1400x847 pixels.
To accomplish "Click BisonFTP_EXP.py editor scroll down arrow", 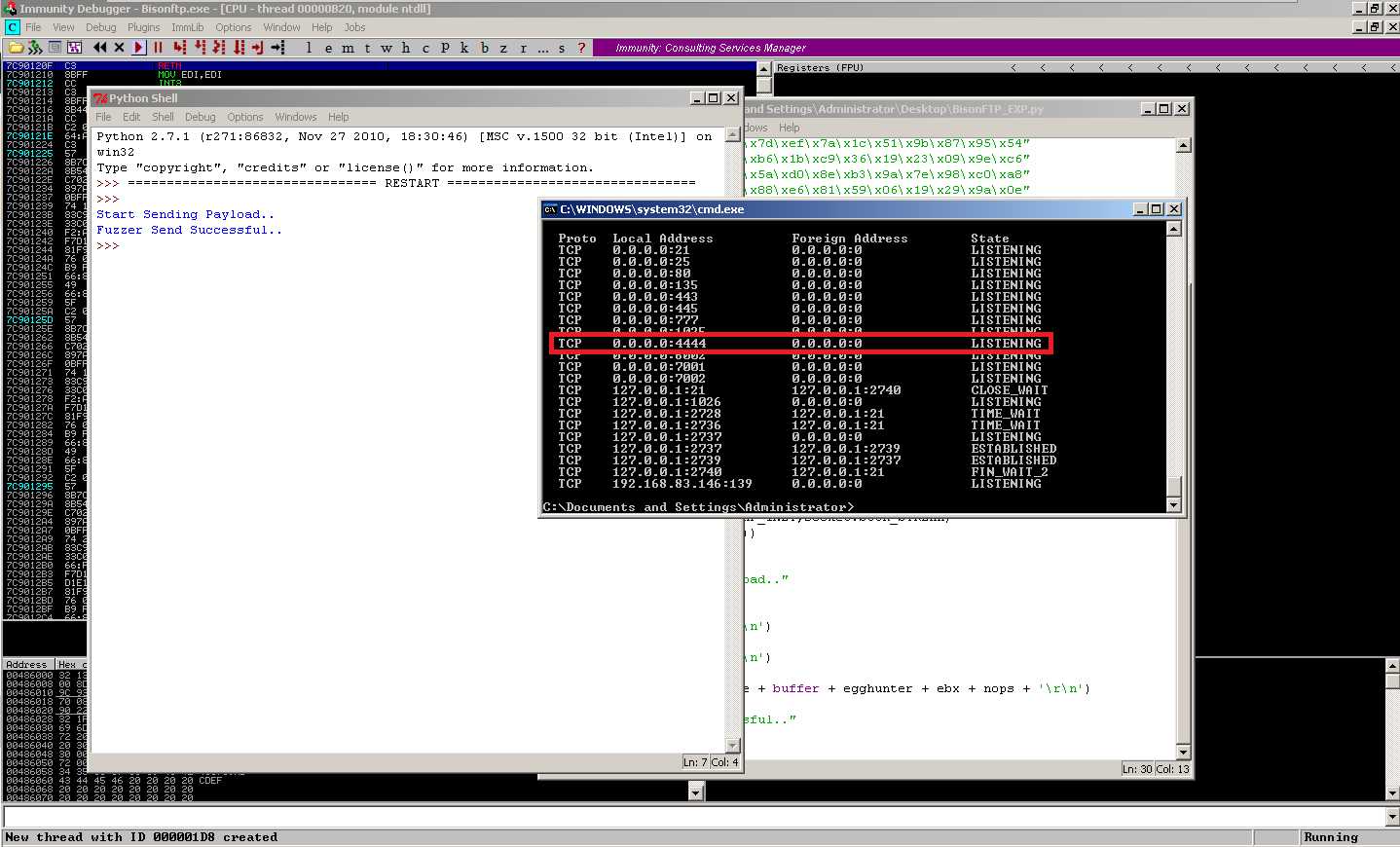I will [1183, 752].
